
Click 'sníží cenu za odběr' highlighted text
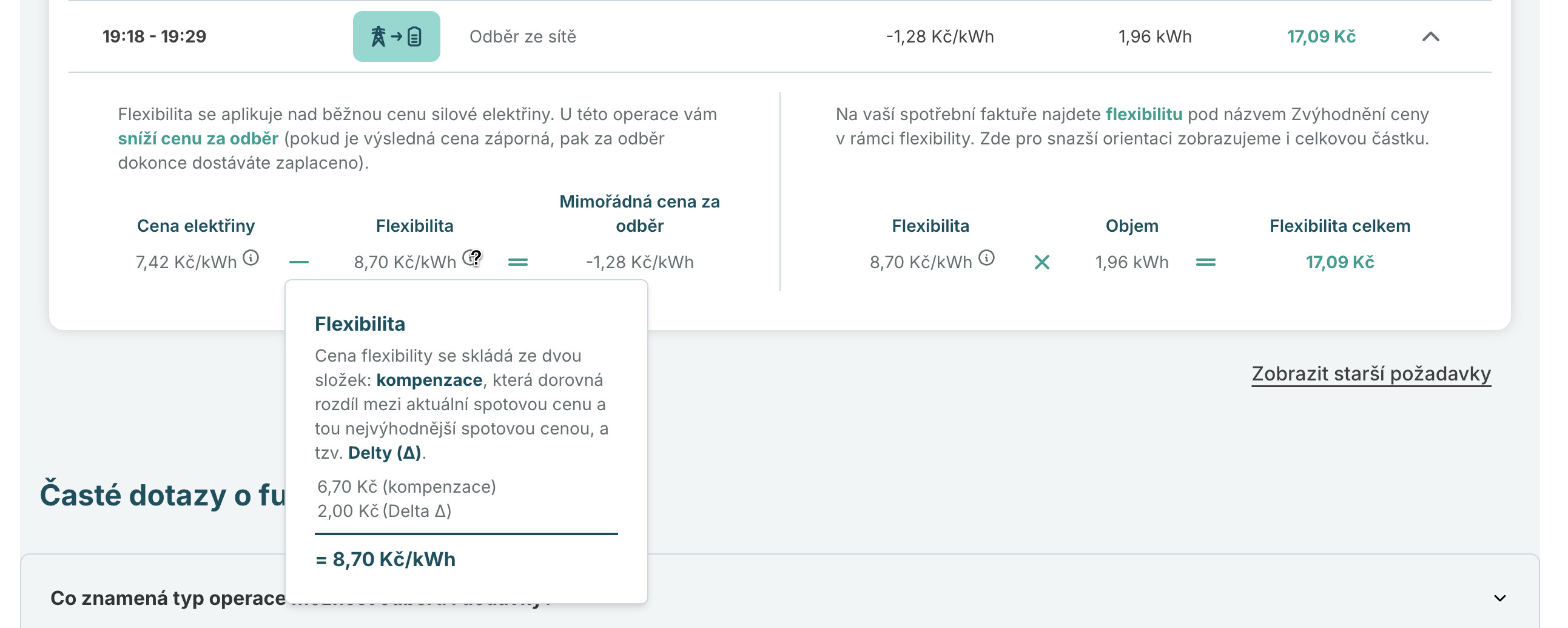pos(198,138)
